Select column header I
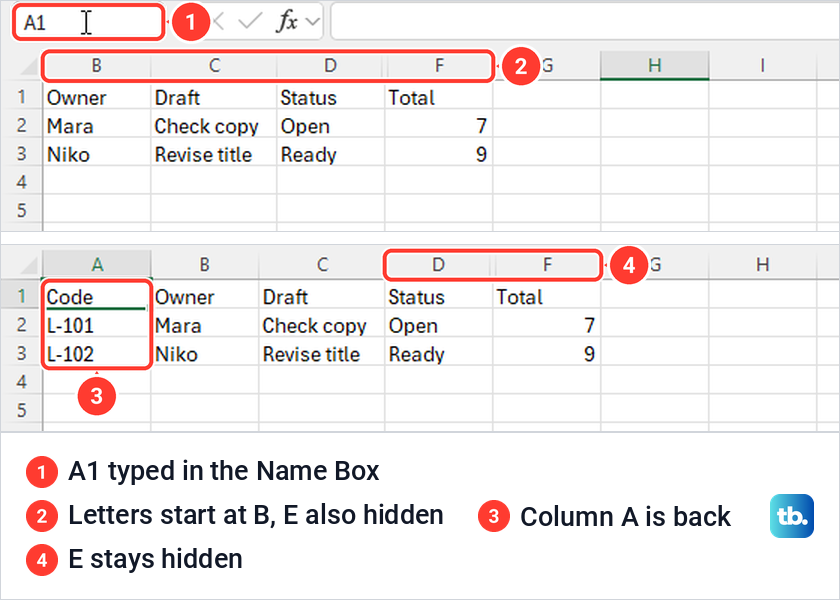 762,66
